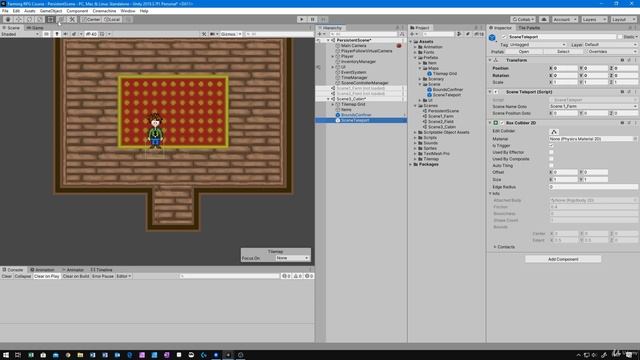Open the File menu
Screen dimensions: 640x360
[5, 11]
